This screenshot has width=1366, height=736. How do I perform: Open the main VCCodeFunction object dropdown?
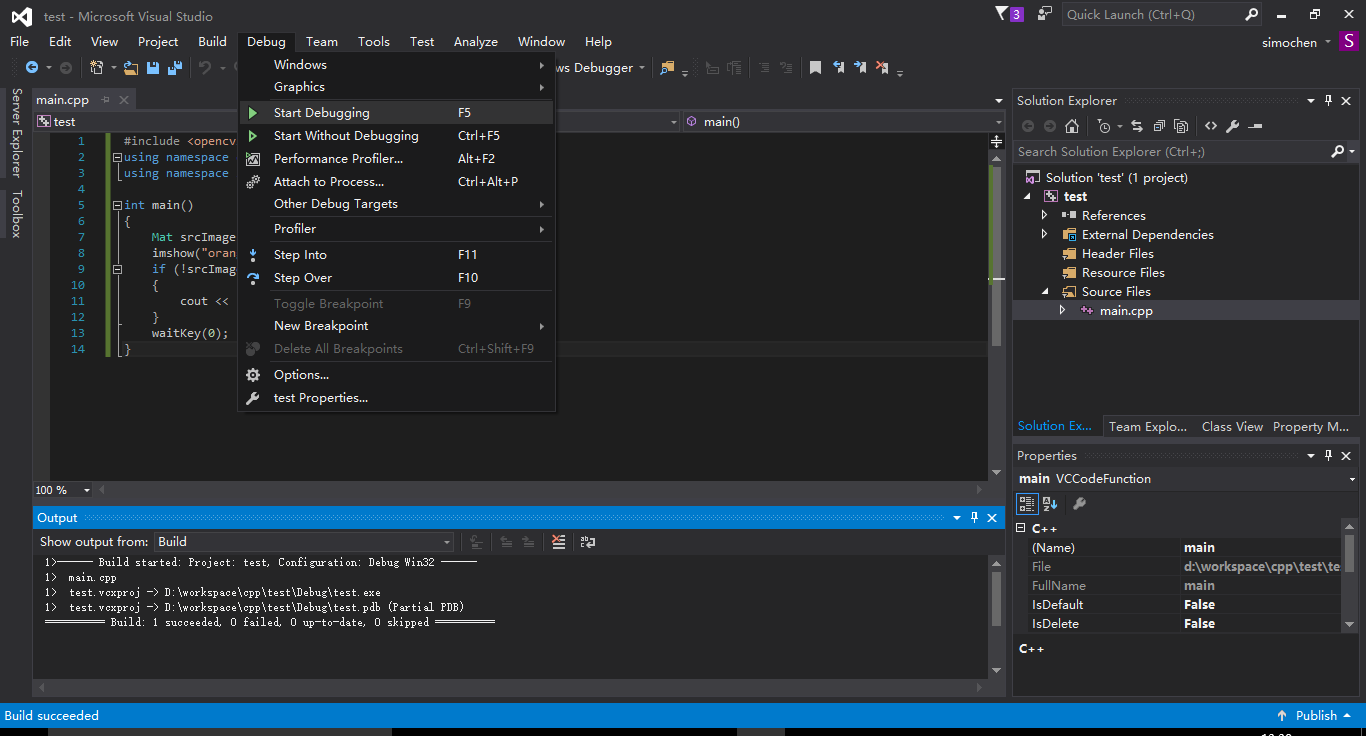pos(1351,479)
